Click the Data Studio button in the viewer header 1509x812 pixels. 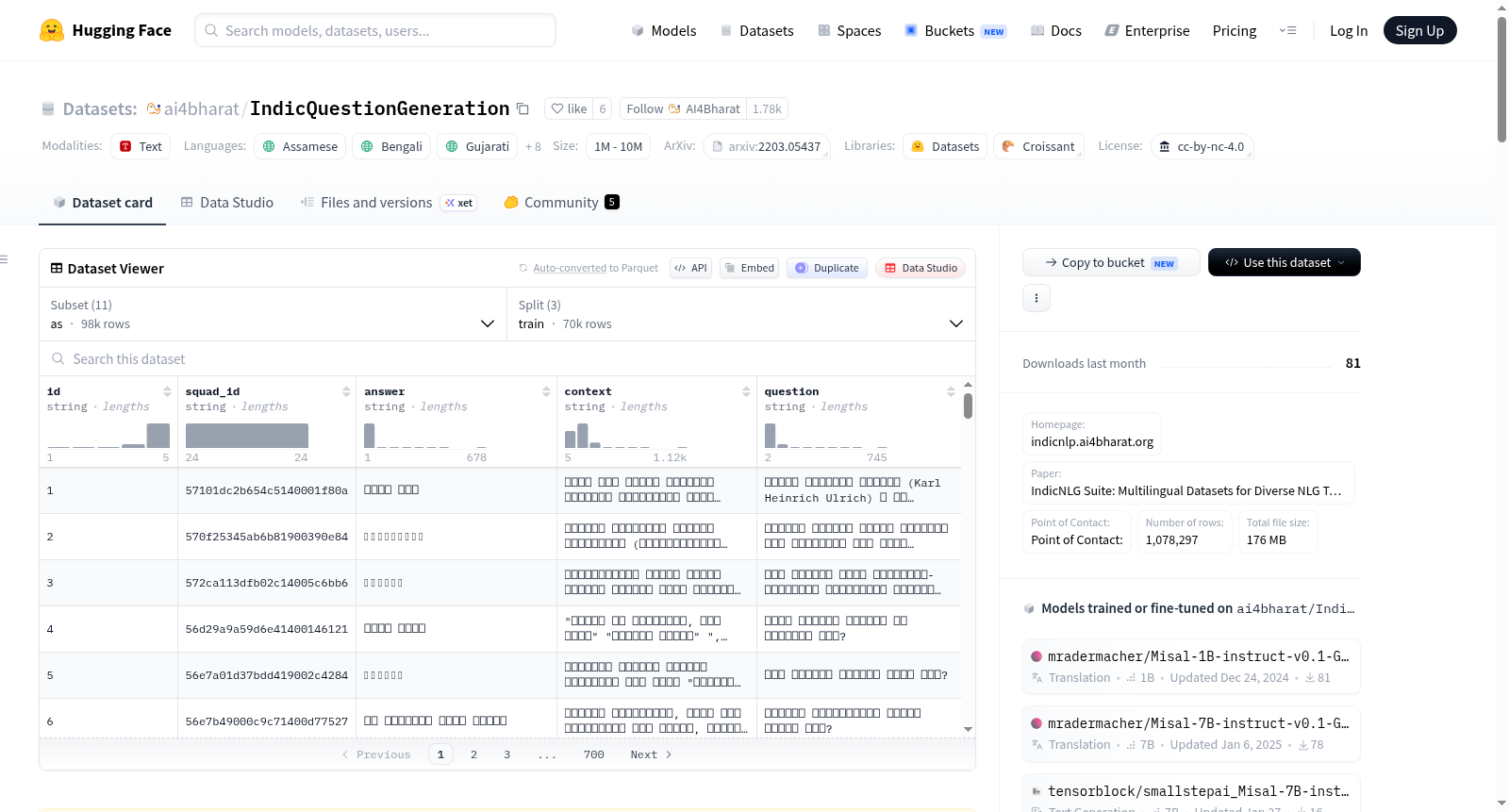tap(920, 268)
